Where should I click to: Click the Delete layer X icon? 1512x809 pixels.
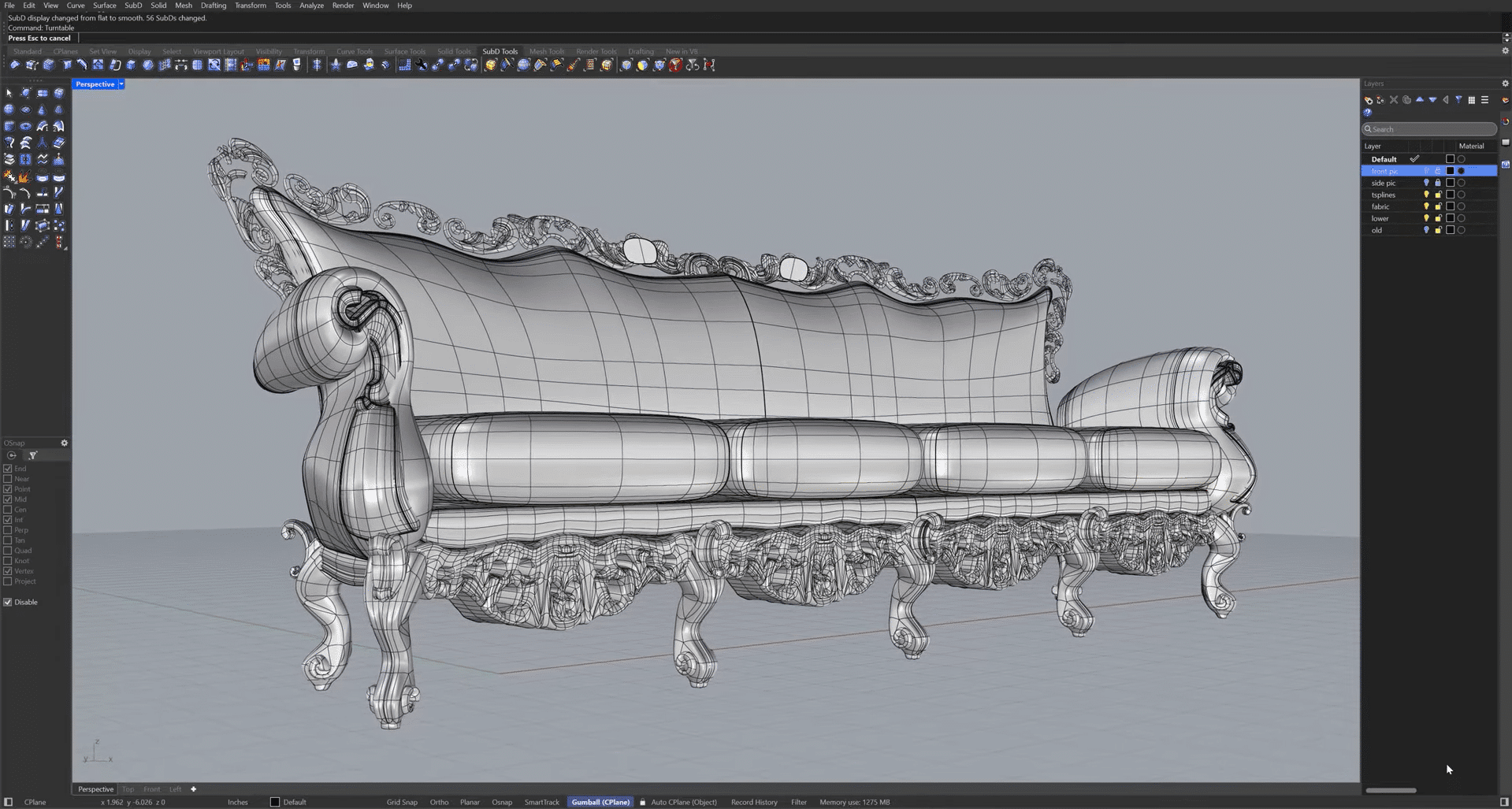tap(1394, 100)
